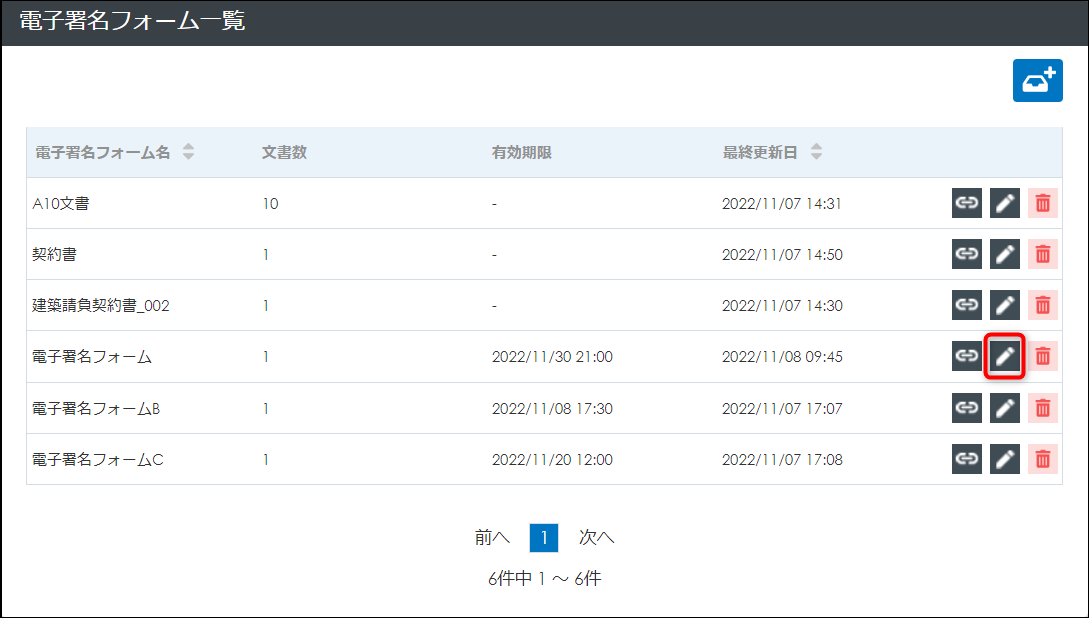Copy link for 建築請負契約書_002 row
Screen dimensions: 1089x618
(x=967, y=305)
